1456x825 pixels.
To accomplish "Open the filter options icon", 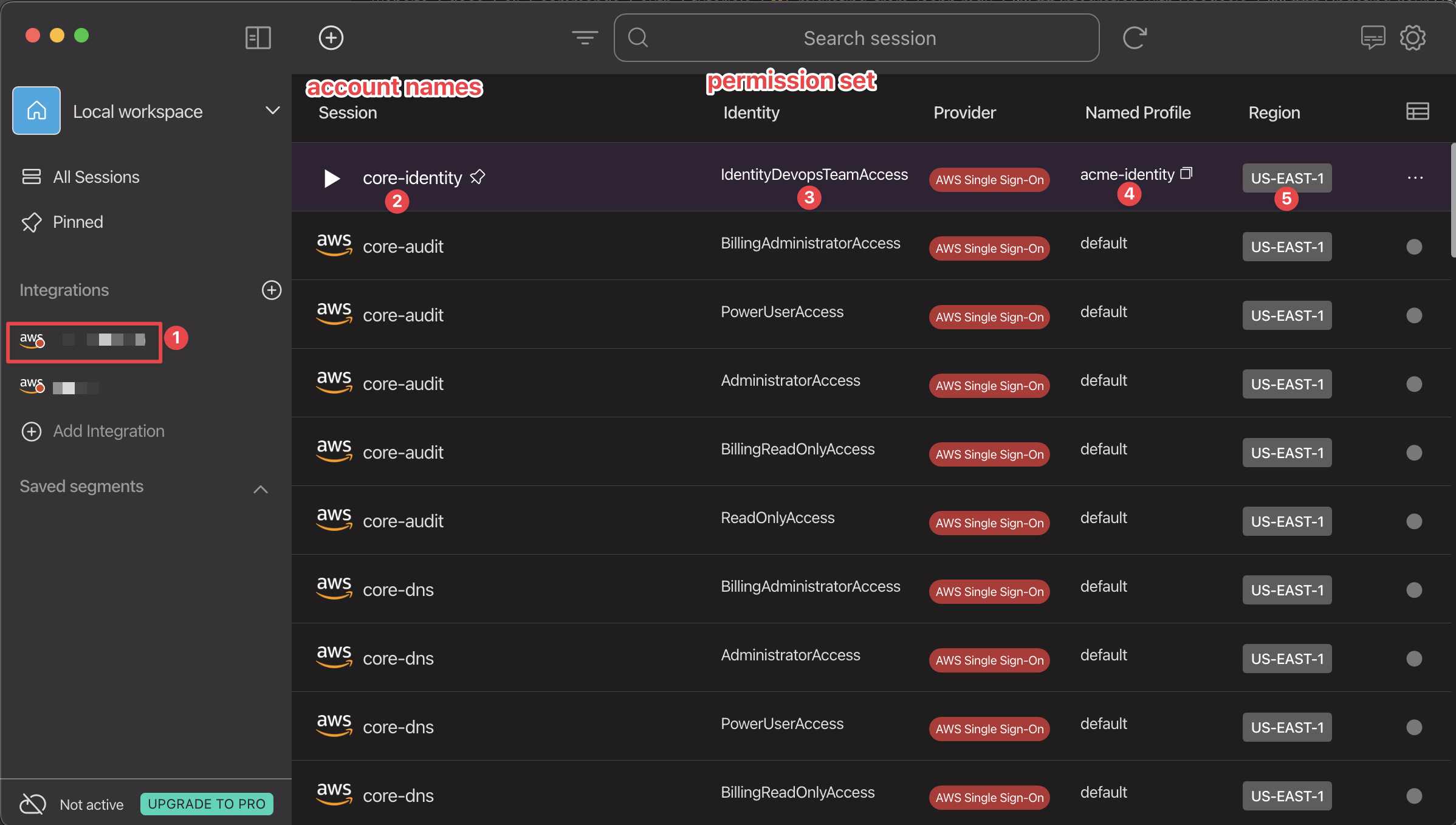I will (x=585, y=38).
